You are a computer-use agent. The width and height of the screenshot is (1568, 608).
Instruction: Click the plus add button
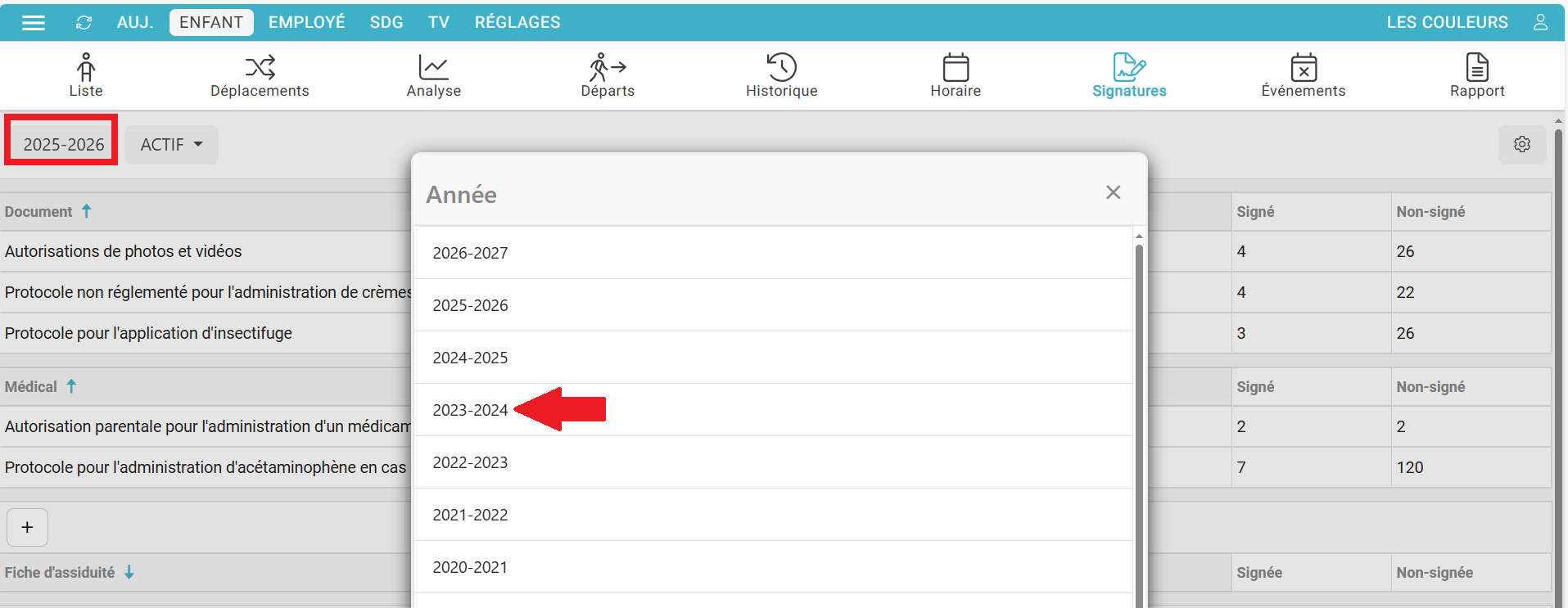tap(27, 528)
